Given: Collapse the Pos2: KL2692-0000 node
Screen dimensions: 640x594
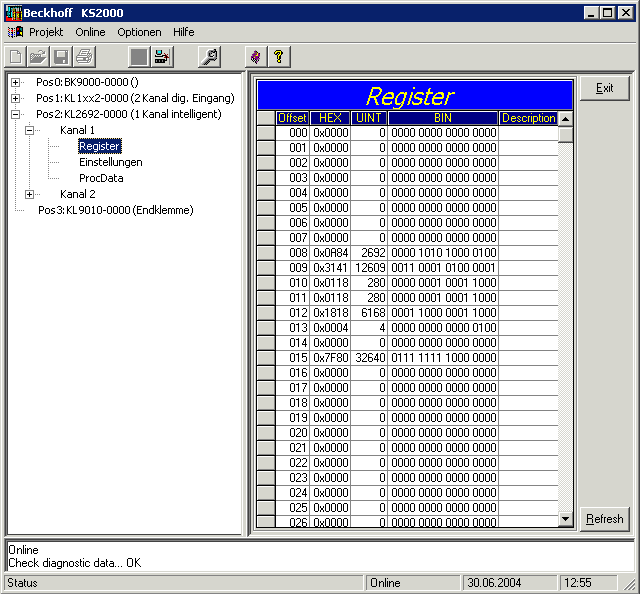Looking at the screenshot, I should point(16,114).
